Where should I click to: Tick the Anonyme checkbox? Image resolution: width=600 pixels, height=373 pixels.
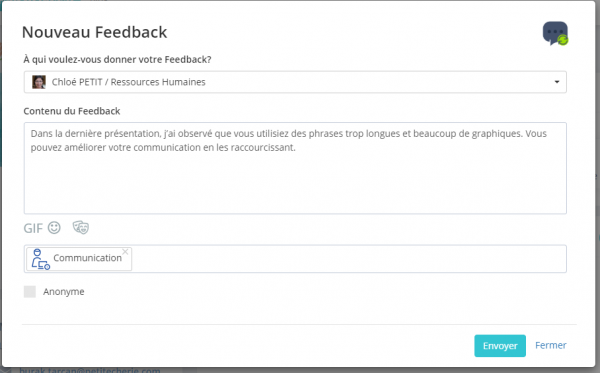pyautogui.click(x=30, y=292)
